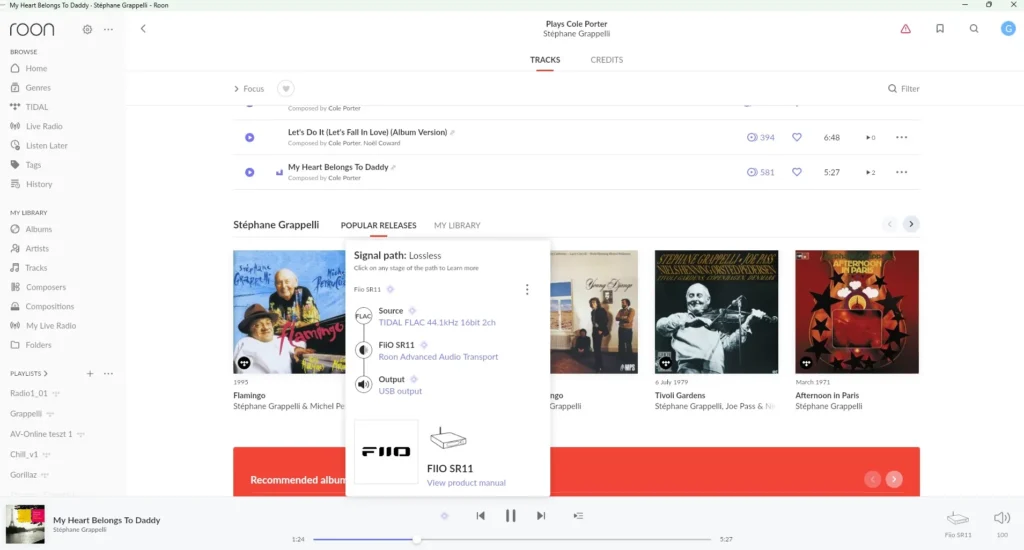The image size is (1024, 550).
Task: Open the Grappelli playlist
Action: (26, 413)
